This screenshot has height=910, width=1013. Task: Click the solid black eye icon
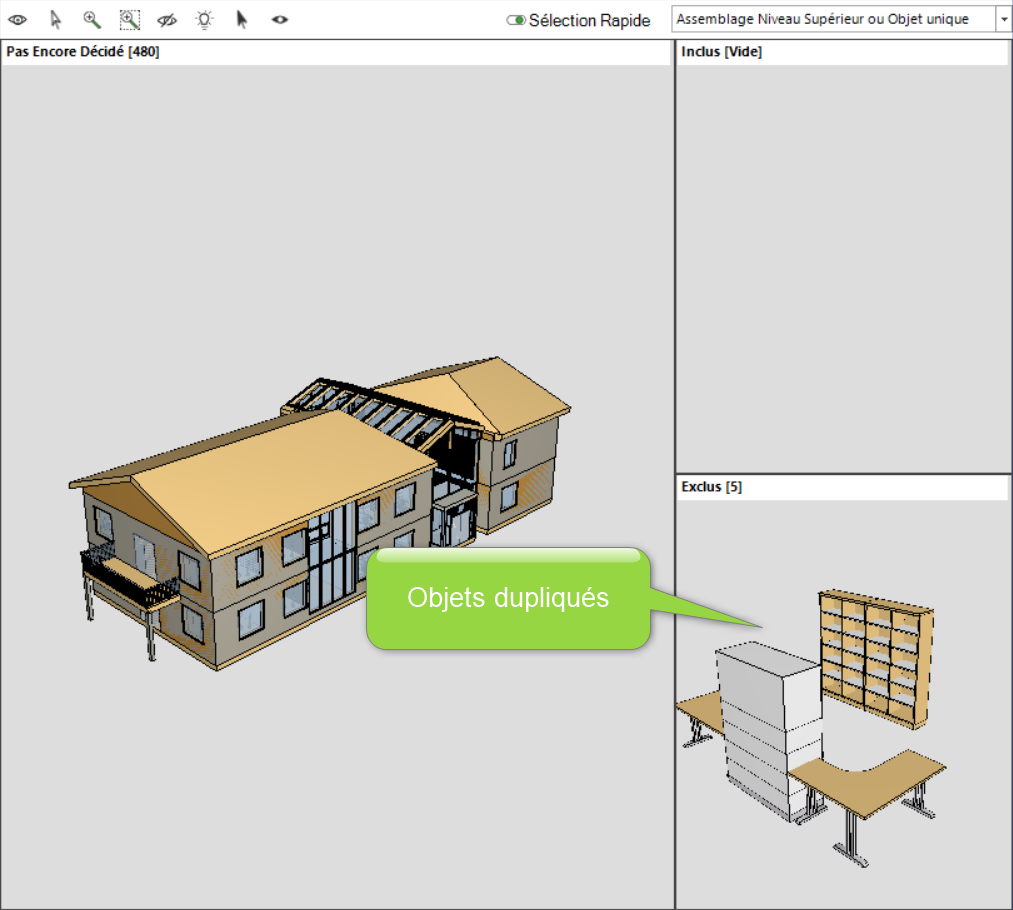tap(280, 19)
